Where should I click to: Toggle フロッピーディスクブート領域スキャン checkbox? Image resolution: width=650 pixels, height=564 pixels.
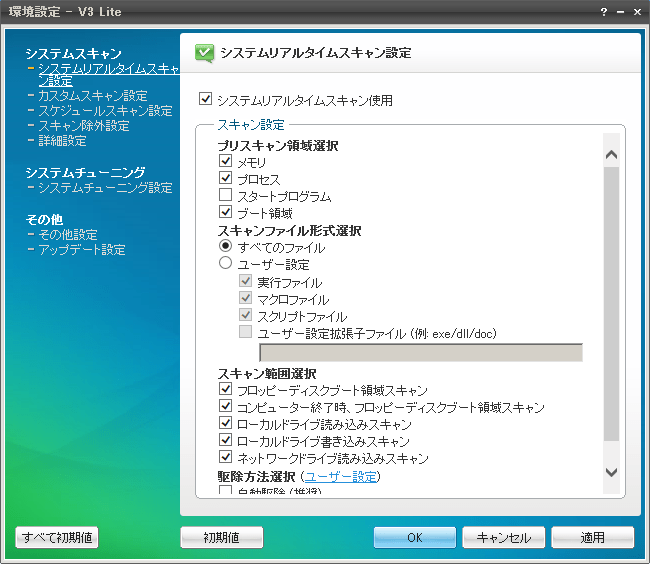[226, 389]
